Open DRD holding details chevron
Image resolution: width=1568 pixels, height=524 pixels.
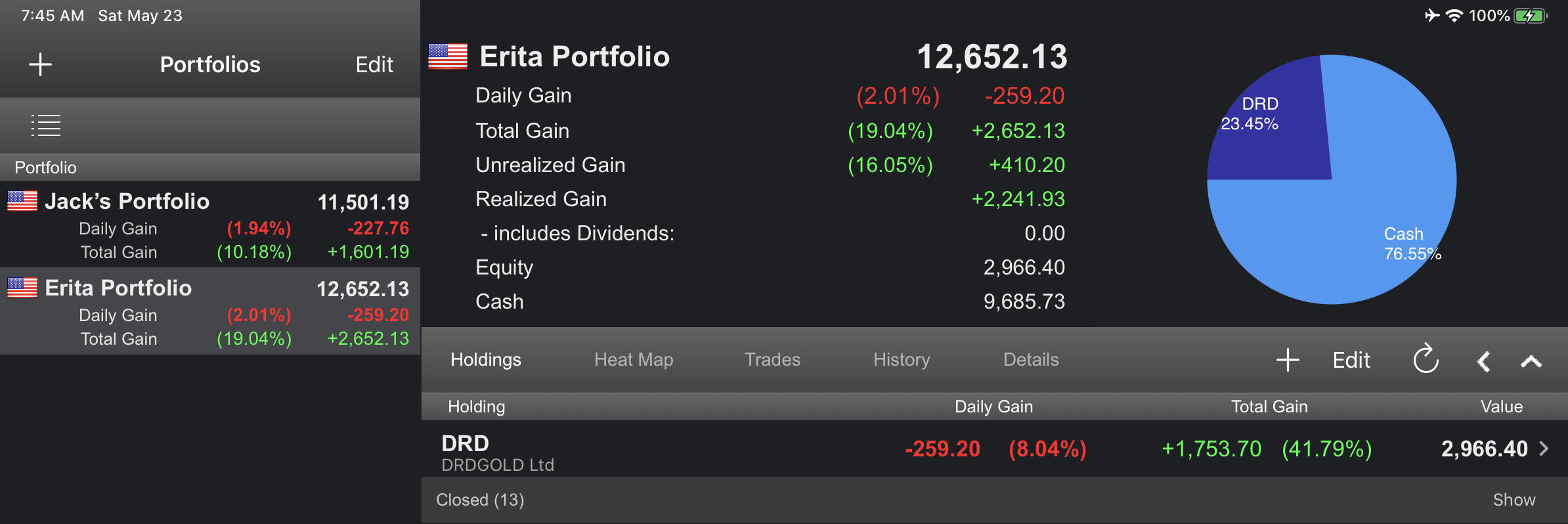click(1544, 448)
